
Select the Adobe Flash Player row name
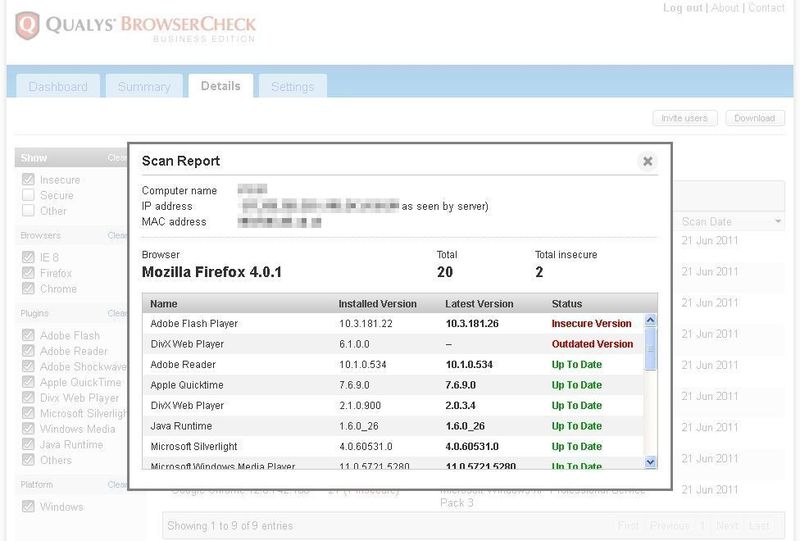coord(194,324)
